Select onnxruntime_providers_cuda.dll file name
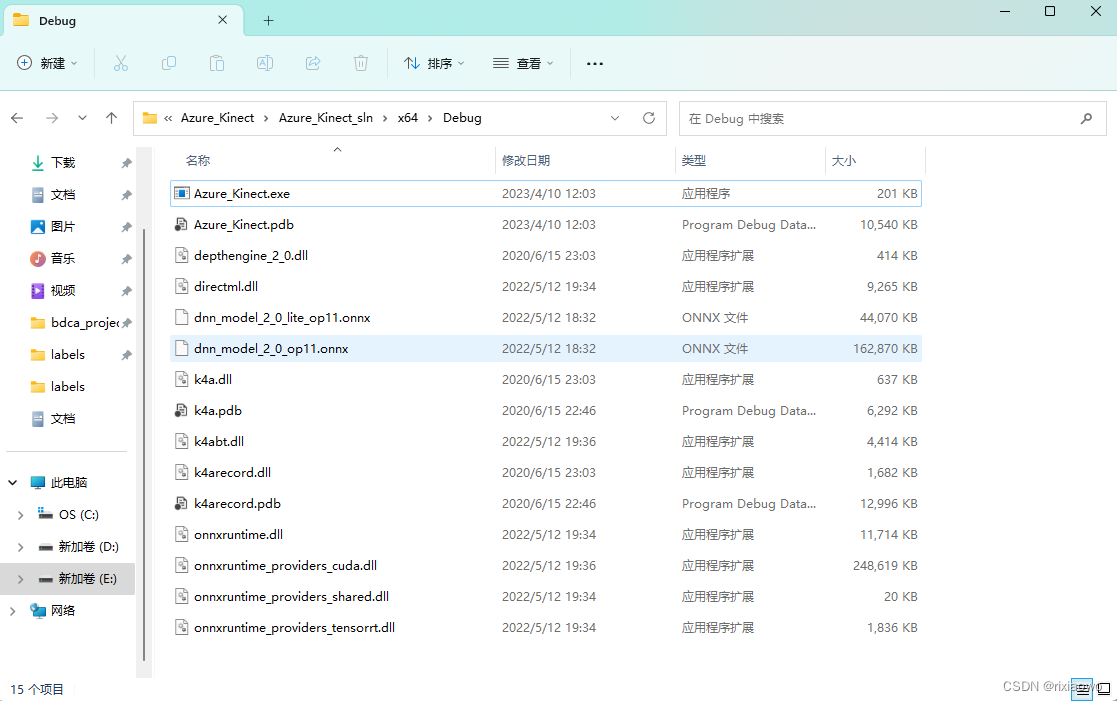1117x701 pixels. 285,566
